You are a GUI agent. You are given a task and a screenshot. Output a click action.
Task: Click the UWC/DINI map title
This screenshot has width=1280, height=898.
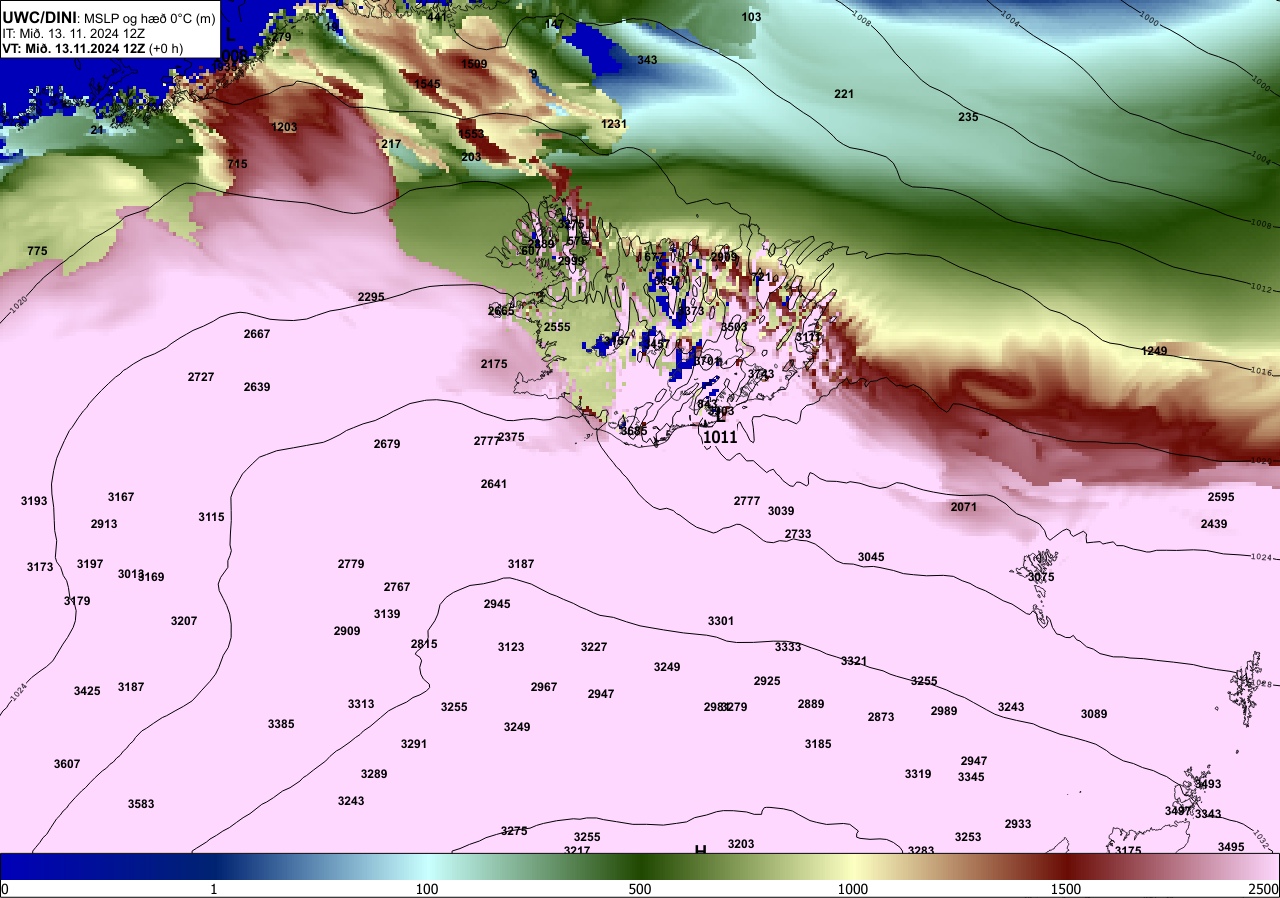[109, 16]
